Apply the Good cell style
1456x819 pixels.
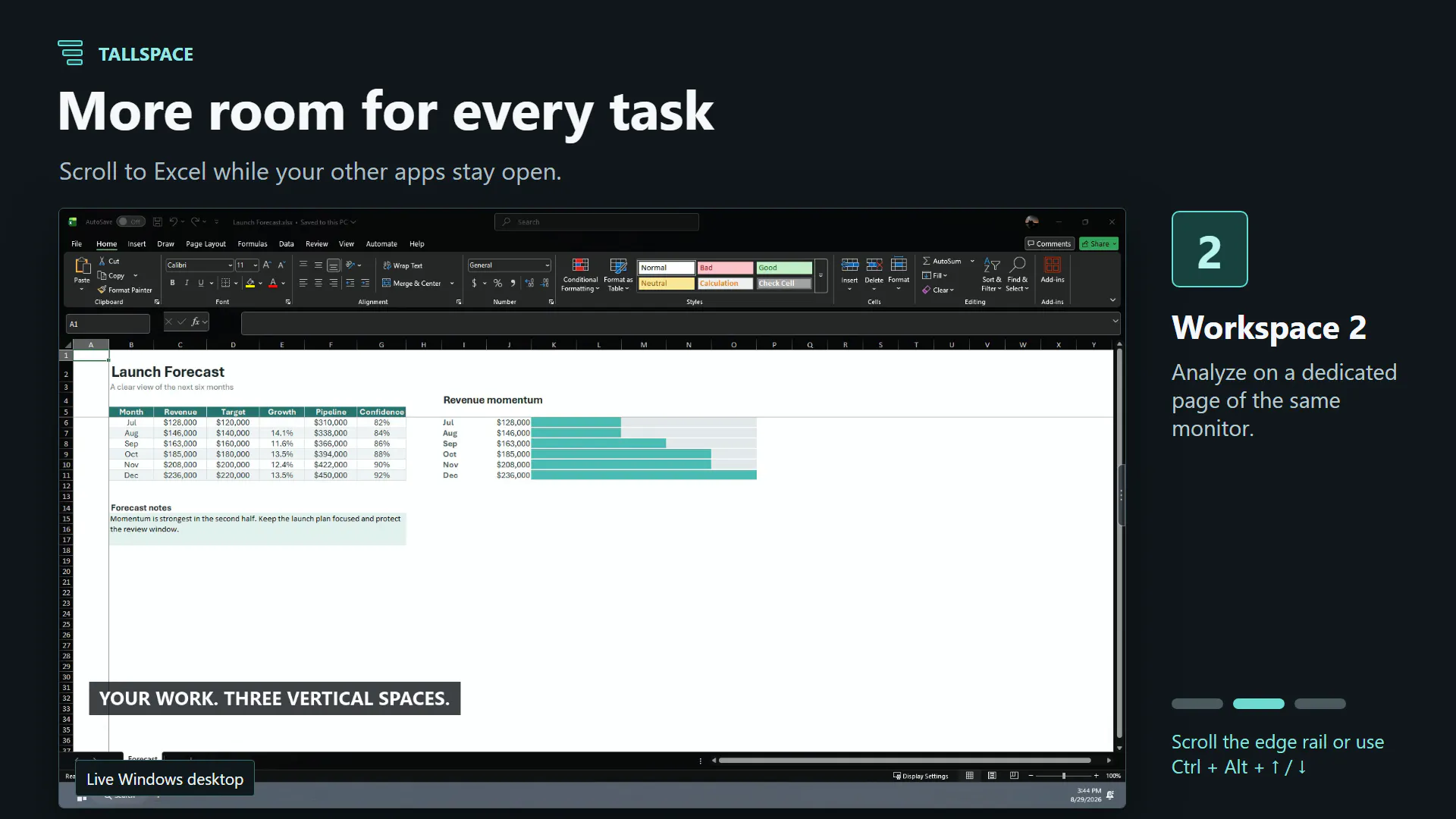tap(784, 268)
